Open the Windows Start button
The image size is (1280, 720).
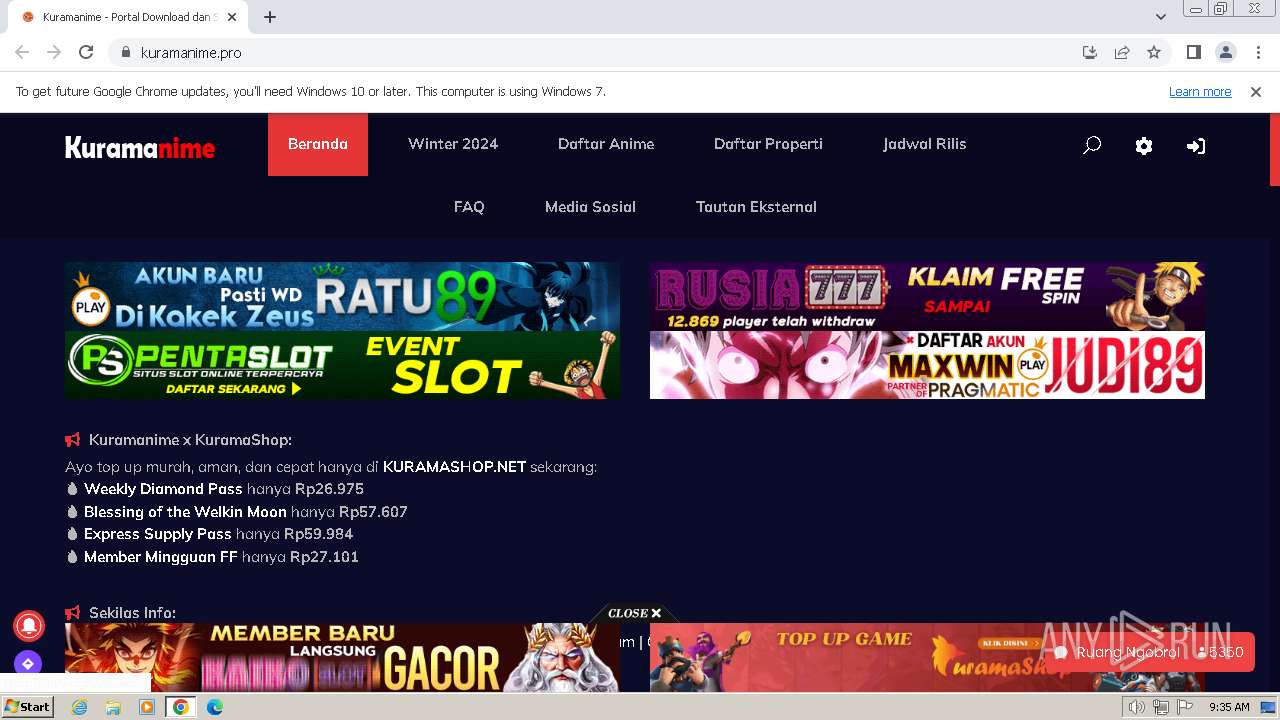[x=27, y=707]
